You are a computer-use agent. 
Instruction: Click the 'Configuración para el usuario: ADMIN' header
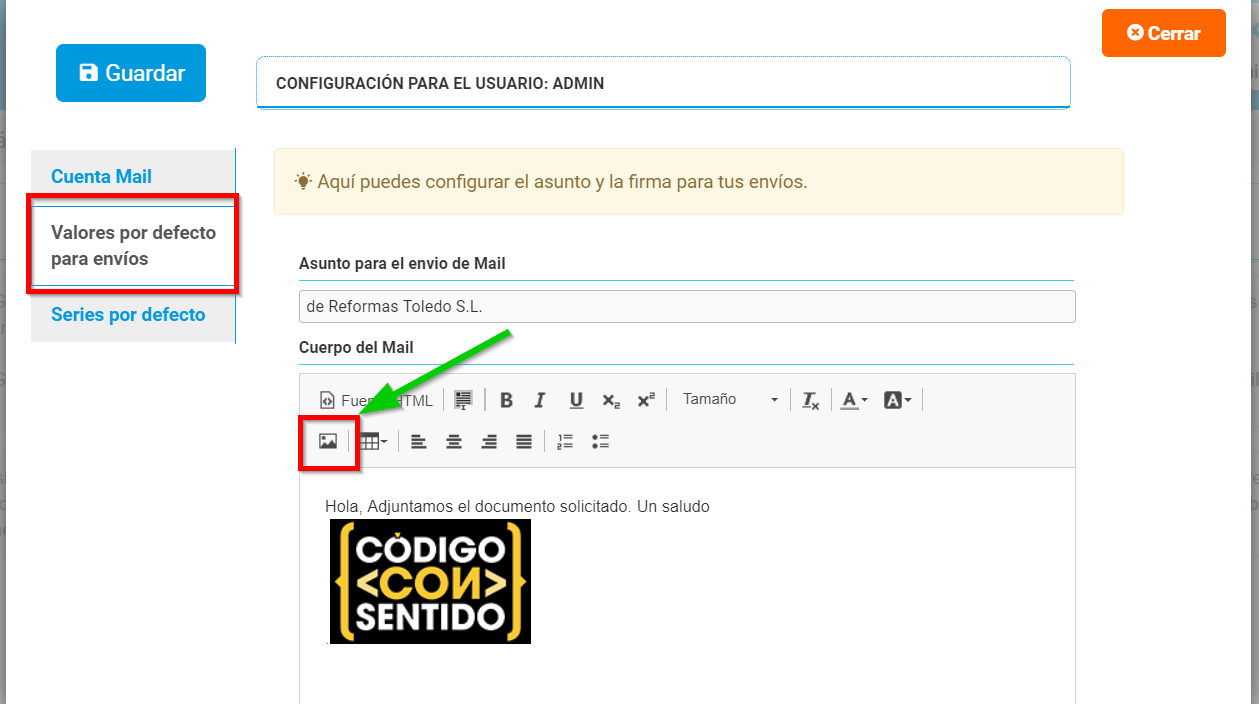440,83
